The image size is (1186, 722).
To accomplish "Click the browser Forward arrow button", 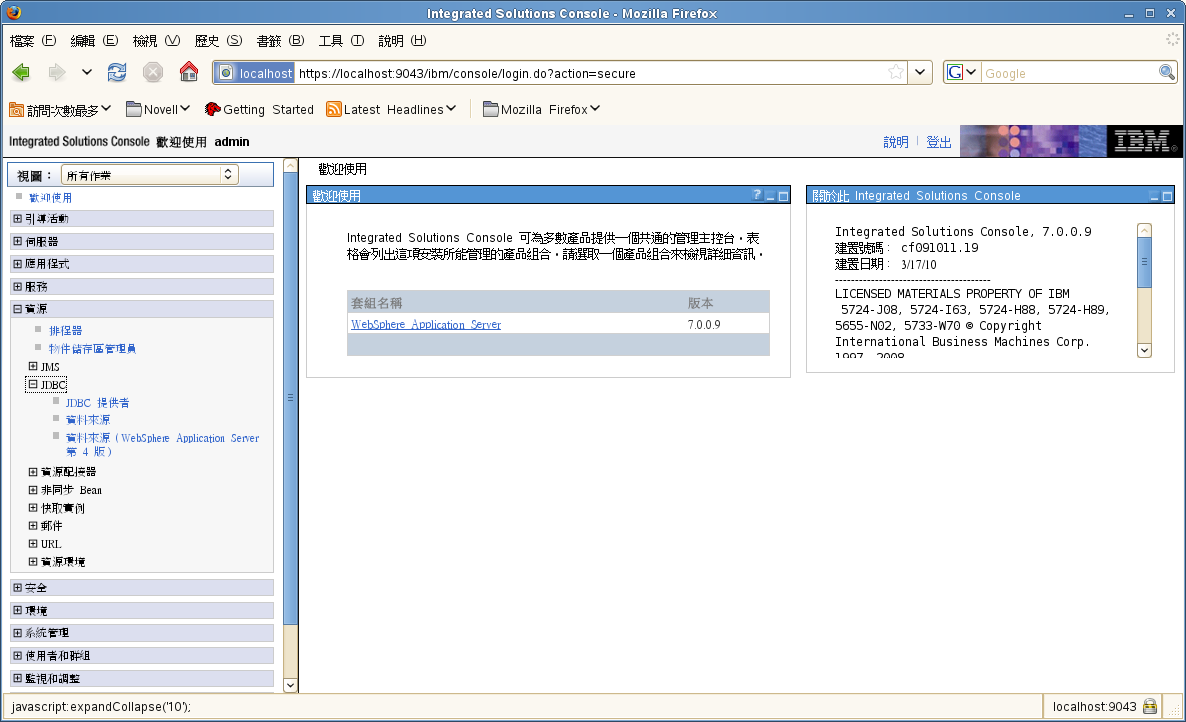I will coord(57,73).
